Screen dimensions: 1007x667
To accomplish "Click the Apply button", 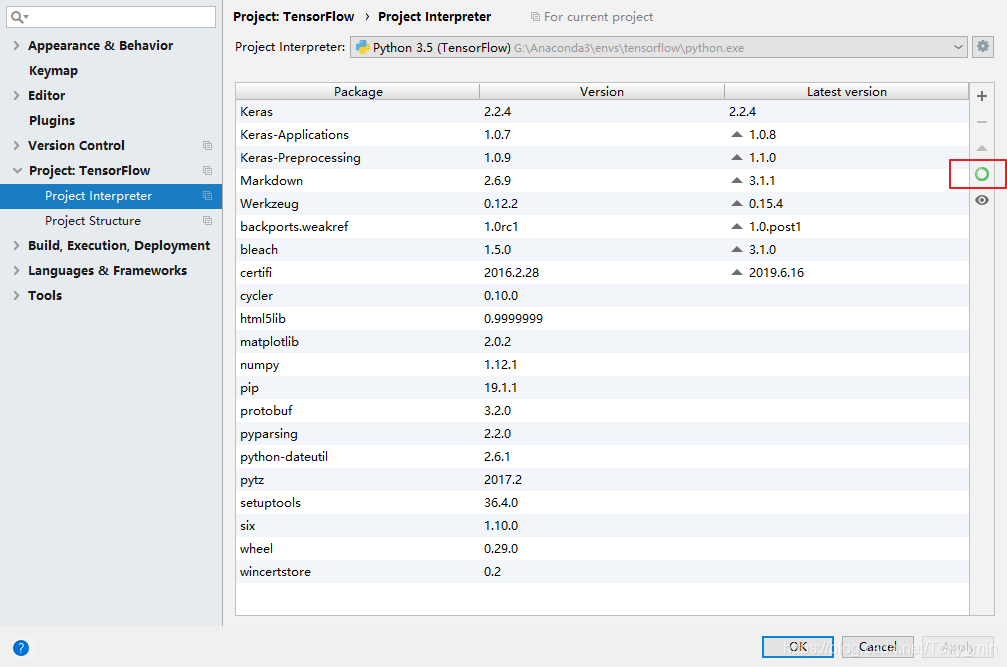I will 957,646.
